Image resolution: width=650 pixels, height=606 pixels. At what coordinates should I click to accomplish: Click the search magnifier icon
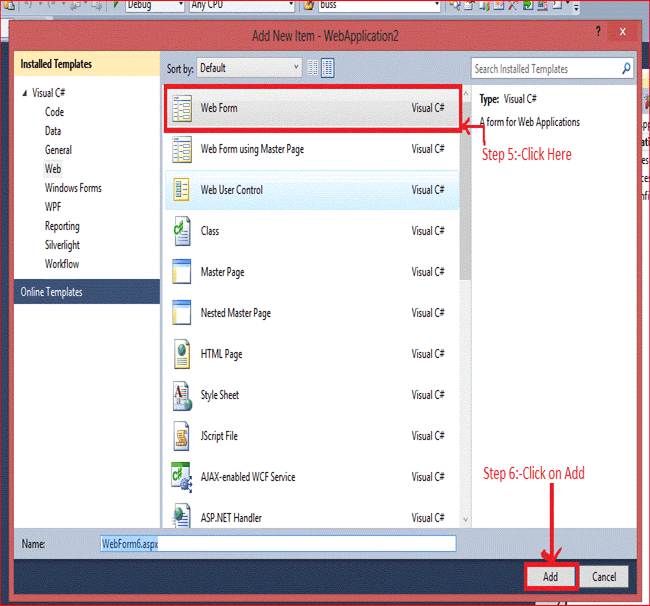626,68
